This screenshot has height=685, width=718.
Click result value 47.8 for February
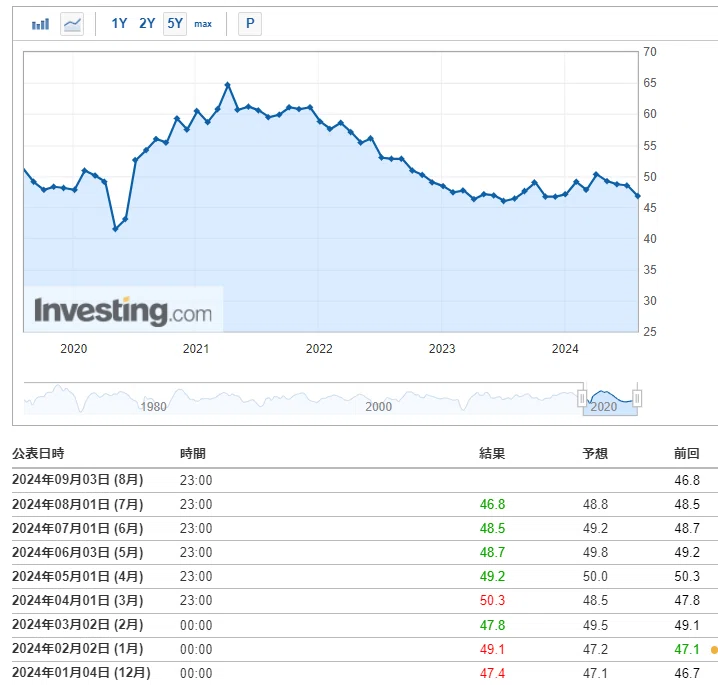pyautogui.click(x=492, y=625)
